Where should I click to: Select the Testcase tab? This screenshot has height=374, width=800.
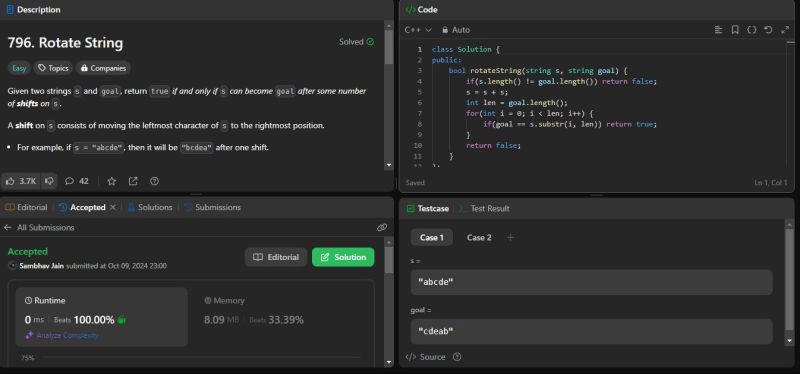(428, 208)
